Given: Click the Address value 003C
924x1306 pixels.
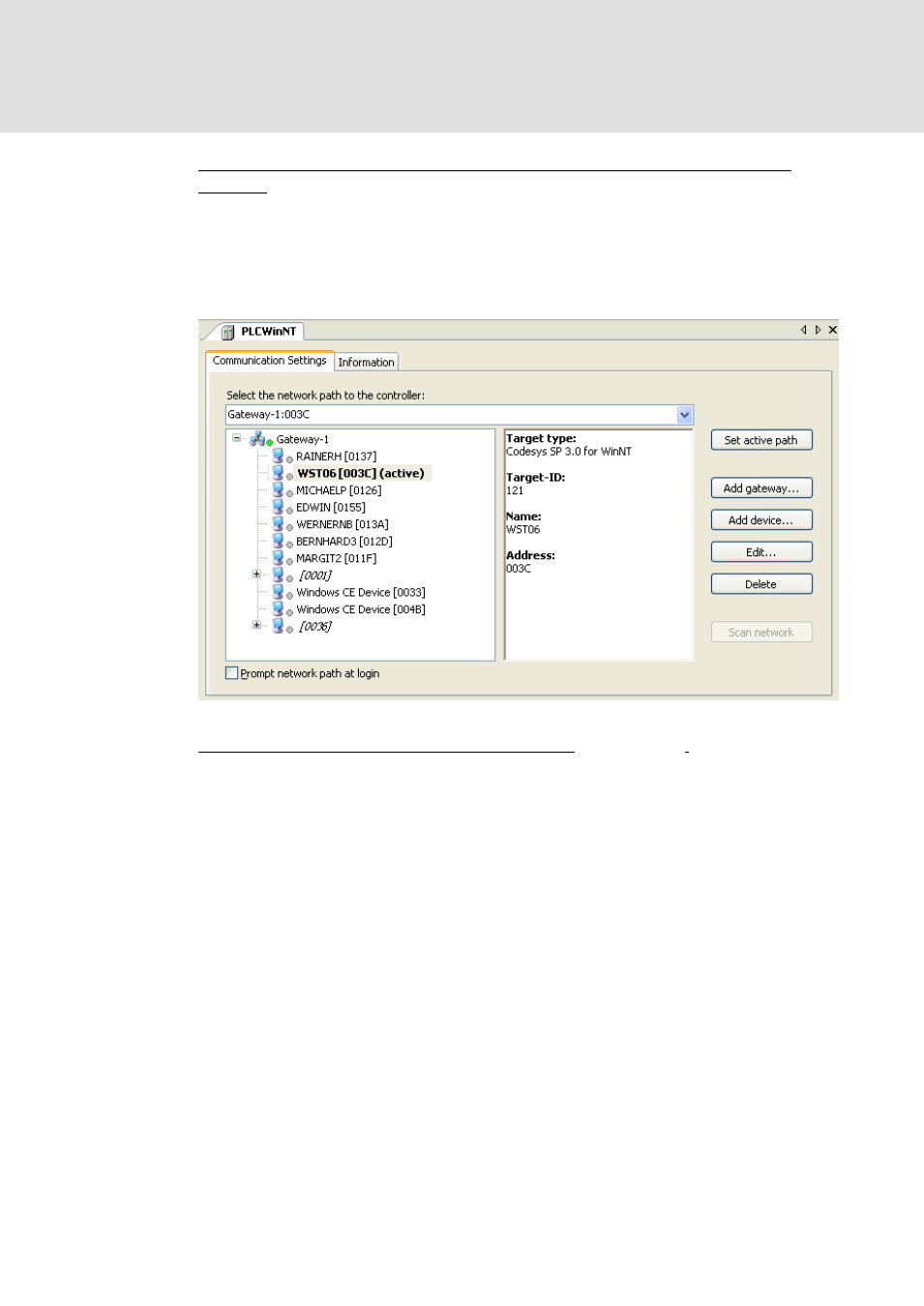Looking at the screenshot, I should 519,569.
